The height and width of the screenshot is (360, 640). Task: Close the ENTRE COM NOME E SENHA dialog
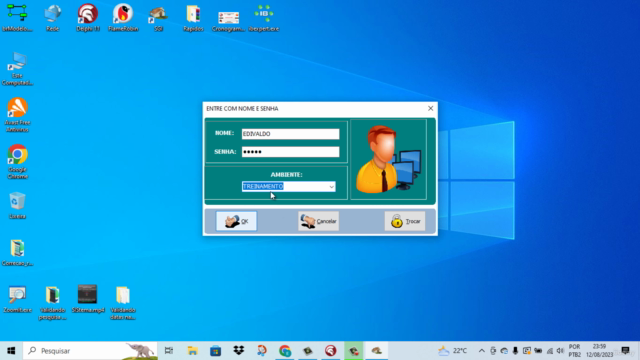coord(430,108)
